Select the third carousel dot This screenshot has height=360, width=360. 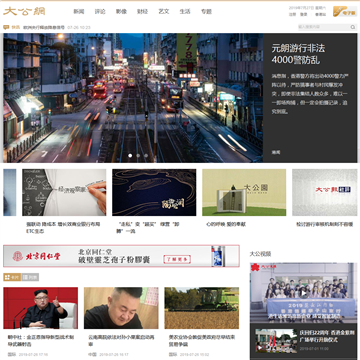pos(146,155)
